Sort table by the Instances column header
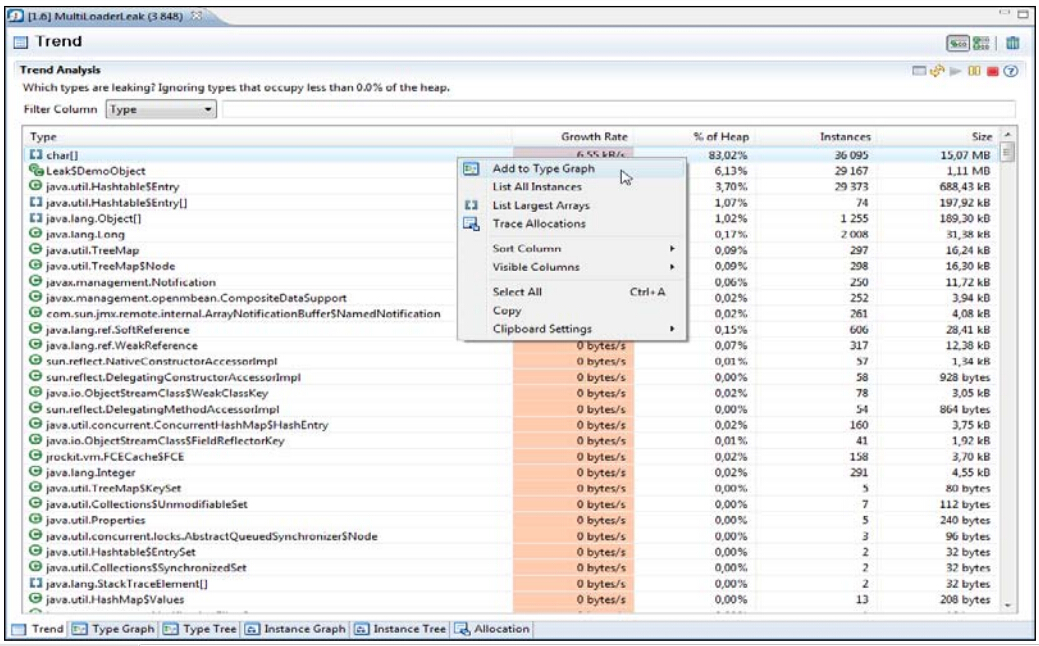The height and width of the screenshot is (646, 1039). pyautogui.click(x=814, y=136)
